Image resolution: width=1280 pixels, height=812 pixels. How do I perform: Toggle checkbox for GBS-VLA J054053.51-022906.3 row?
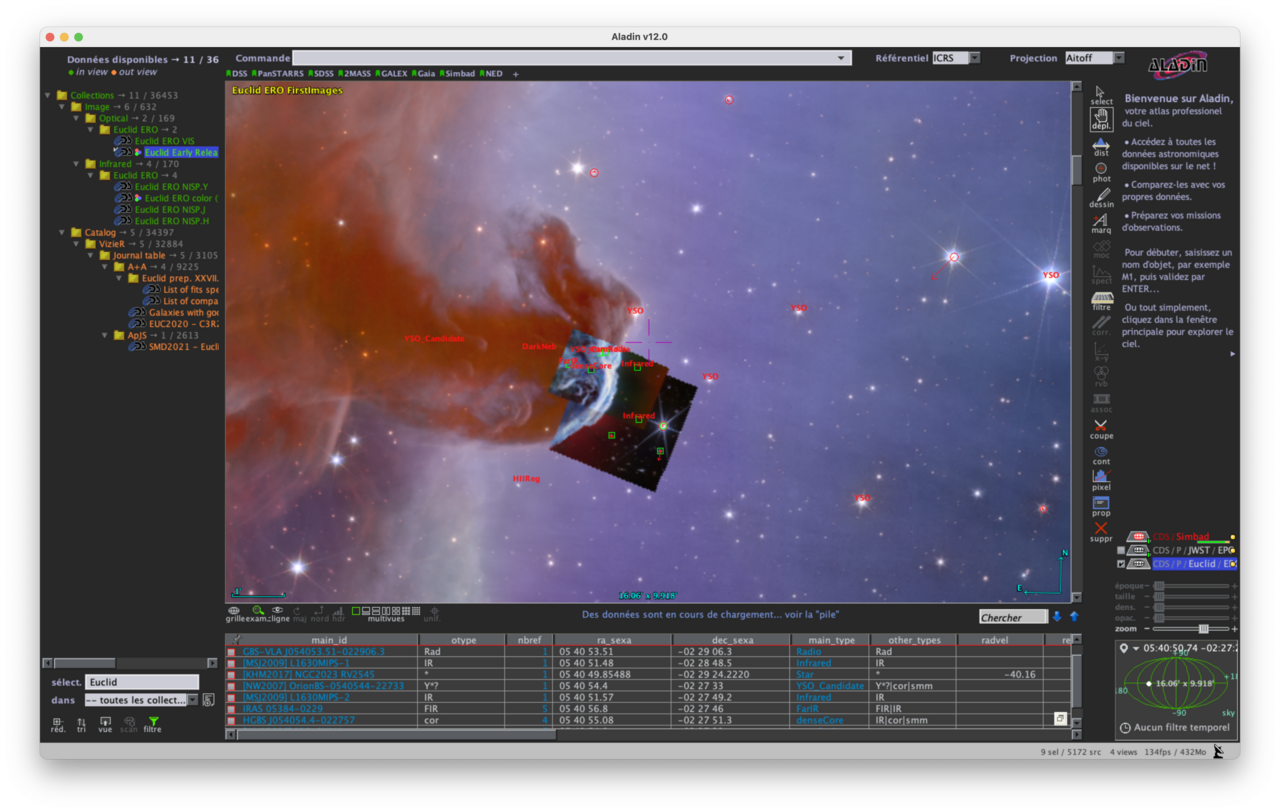point(232,652)
